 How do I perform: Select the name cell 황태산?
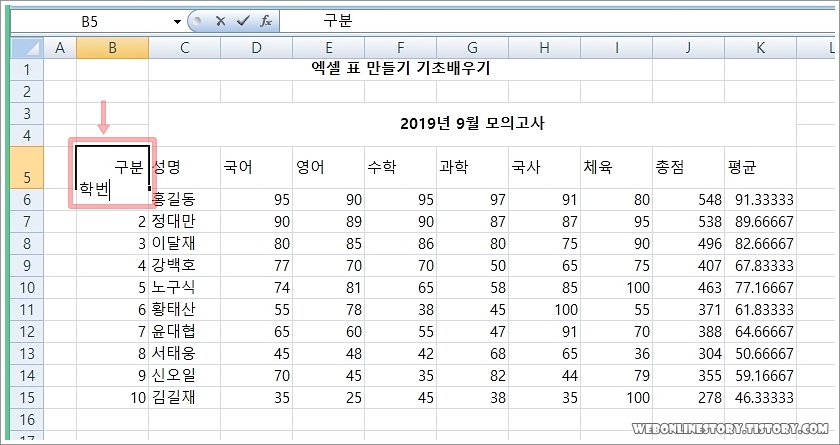(x=184, y=309)
